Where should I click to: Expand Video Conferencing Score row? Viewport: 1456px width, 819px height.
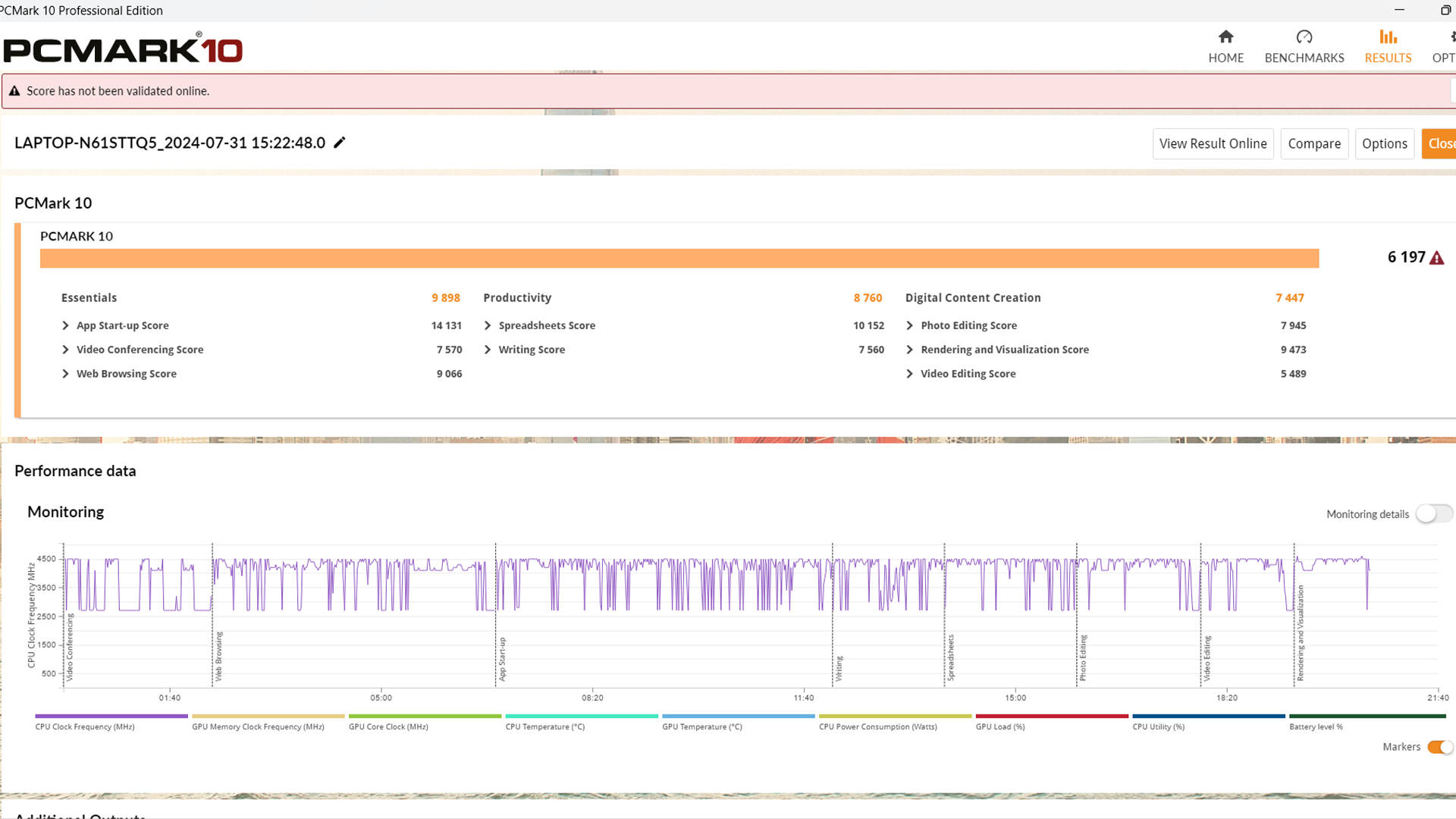[x=65, y=350]
